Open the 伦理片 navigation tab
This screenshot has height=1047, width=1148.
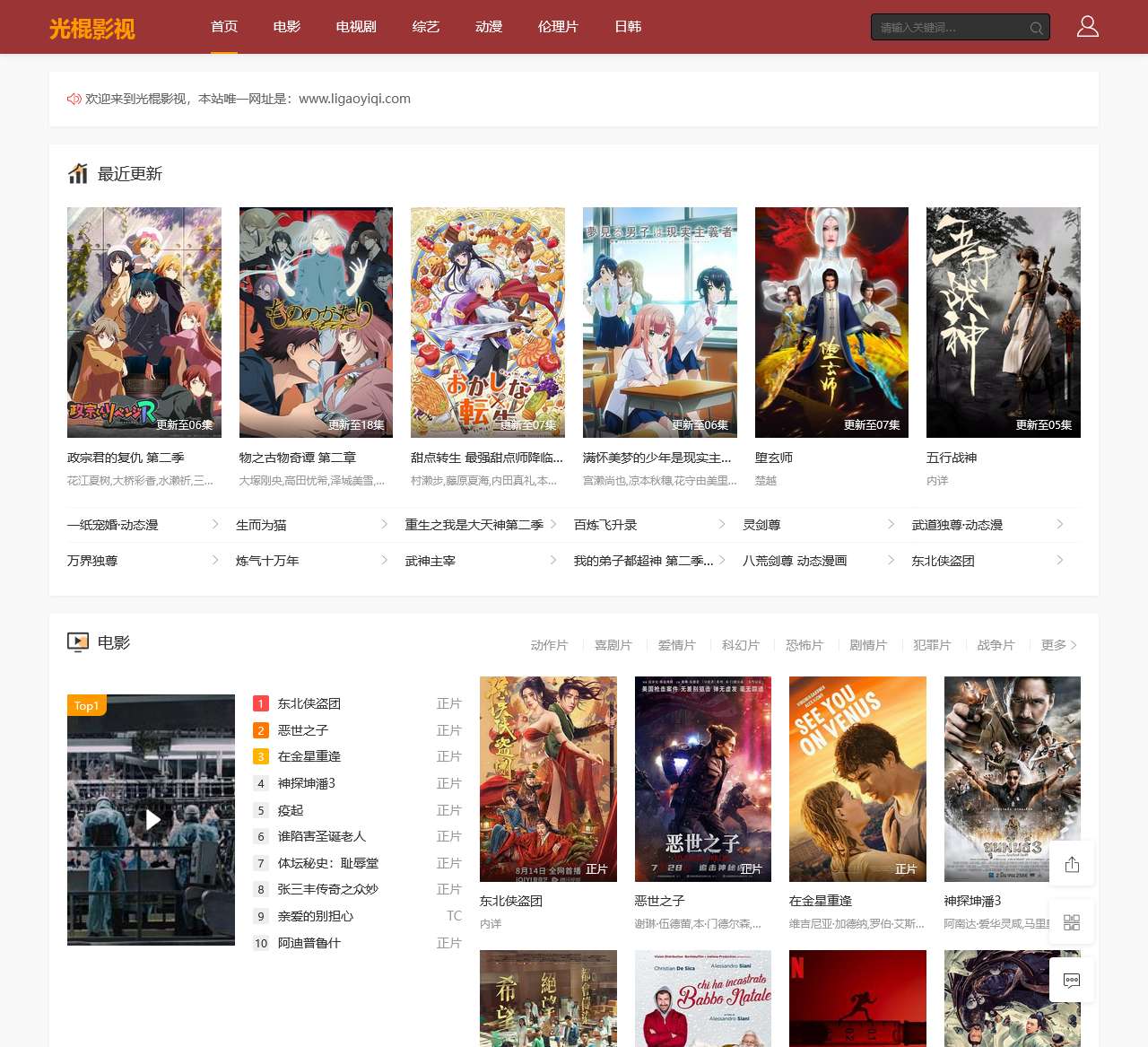[558, 27]
